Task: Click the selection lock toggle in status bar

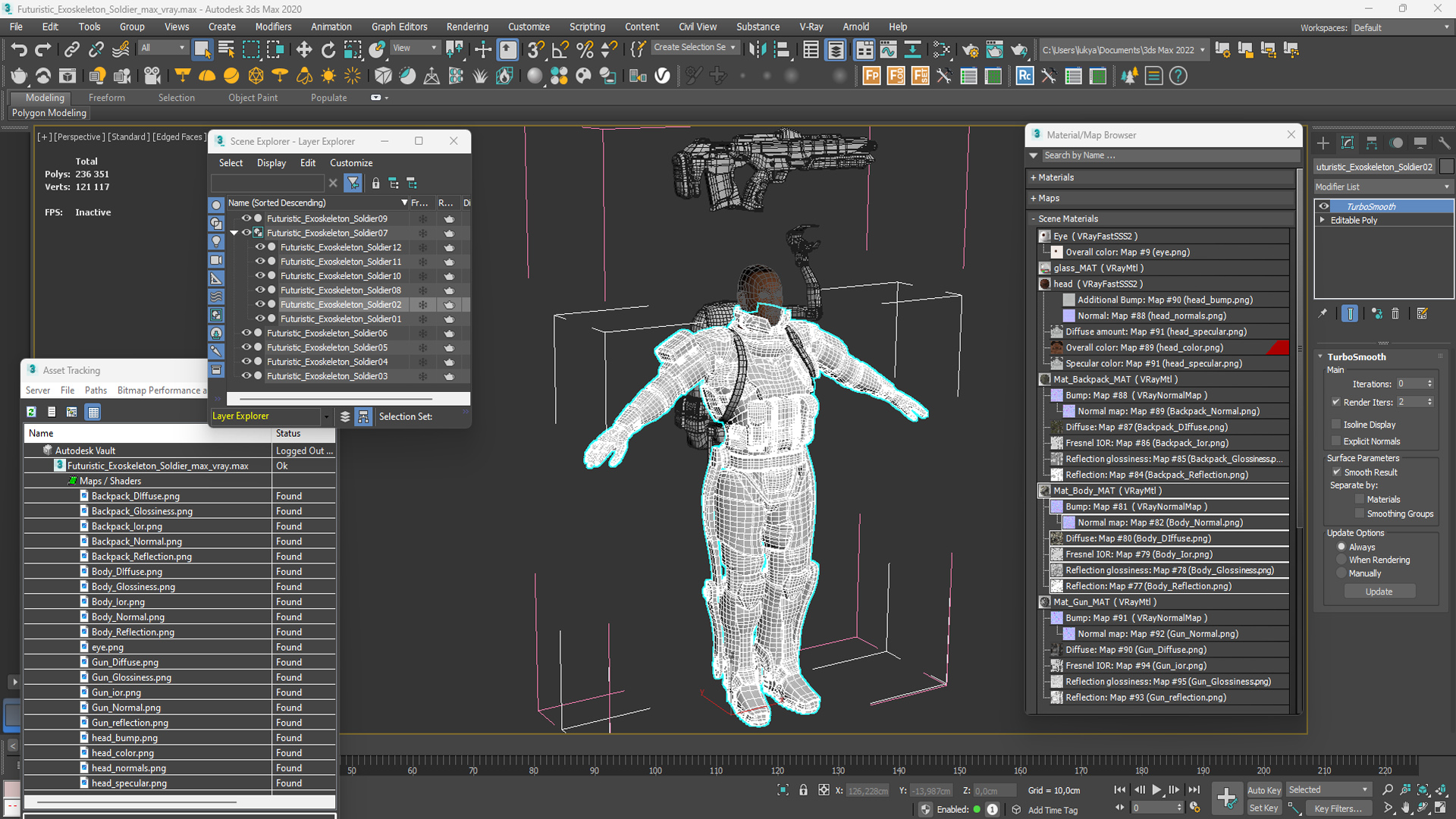Action: pyautogui.click(x=803, y=790)
